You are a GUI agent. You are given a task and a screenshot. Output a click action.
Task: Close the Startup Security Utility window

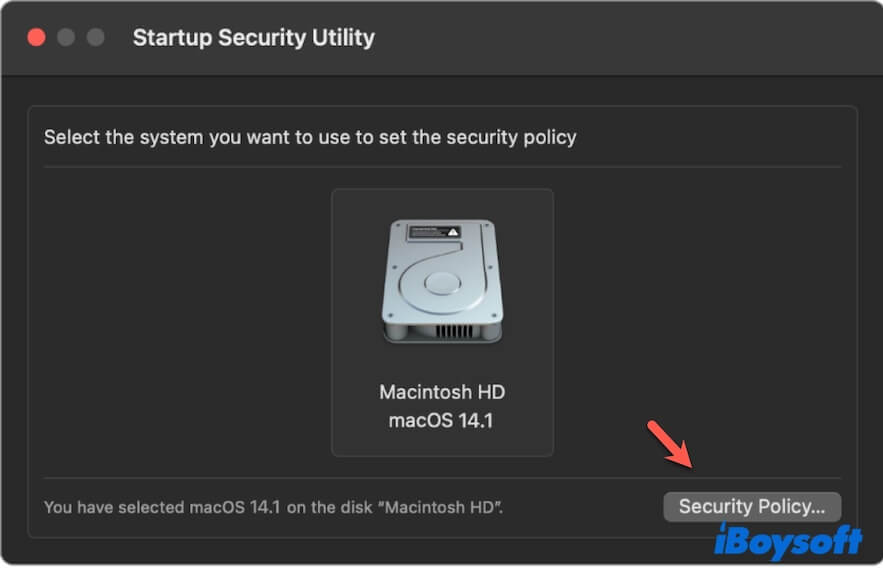[x=37, y=38]
